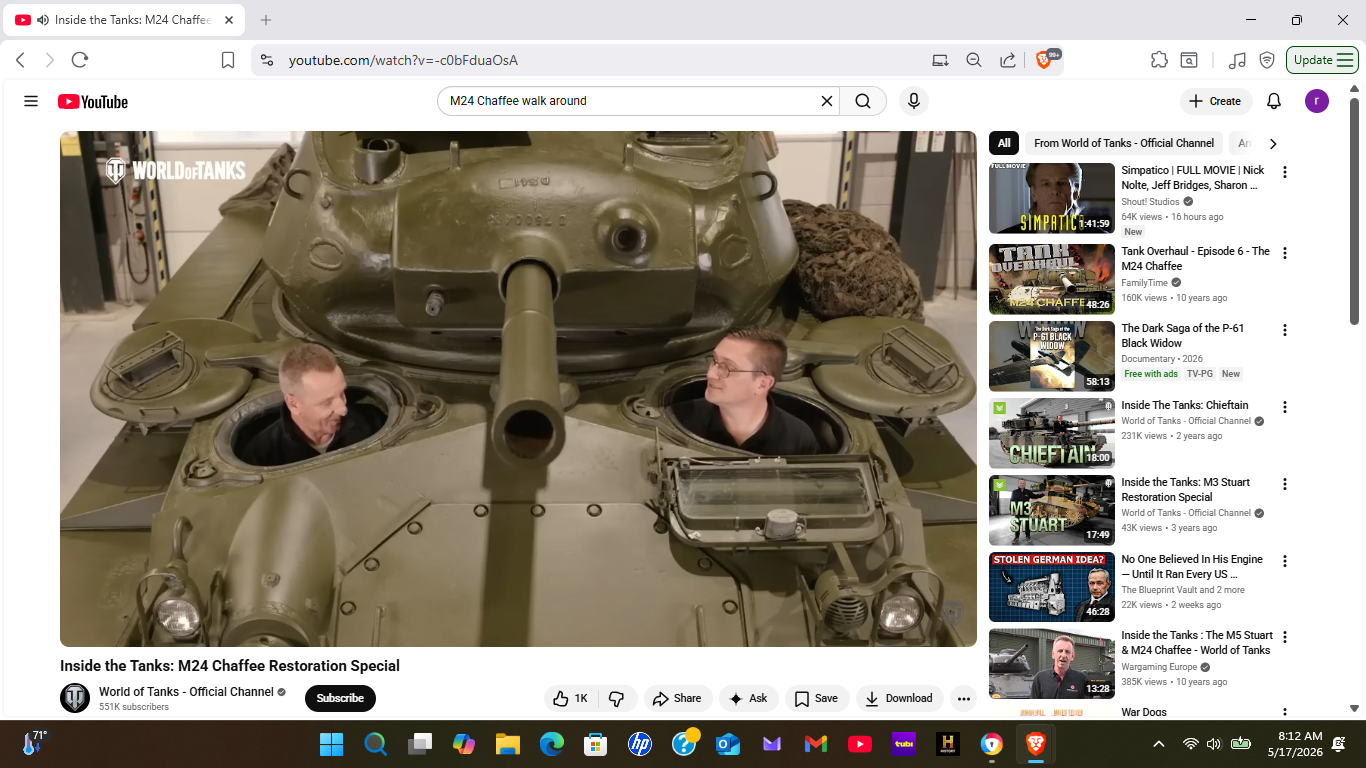Image resolution: width=1366 pixels, height=768 pixels.
Task: Select 'From World of Tanks - Official Channel' chip
Action: (1124, 143)
